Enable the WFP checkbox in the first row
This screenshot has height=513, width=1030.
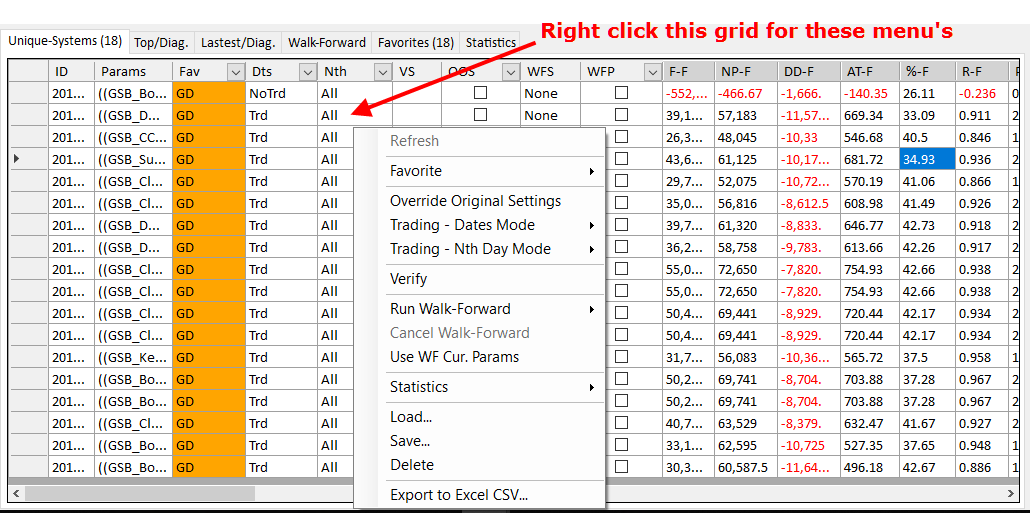point(621,93)
